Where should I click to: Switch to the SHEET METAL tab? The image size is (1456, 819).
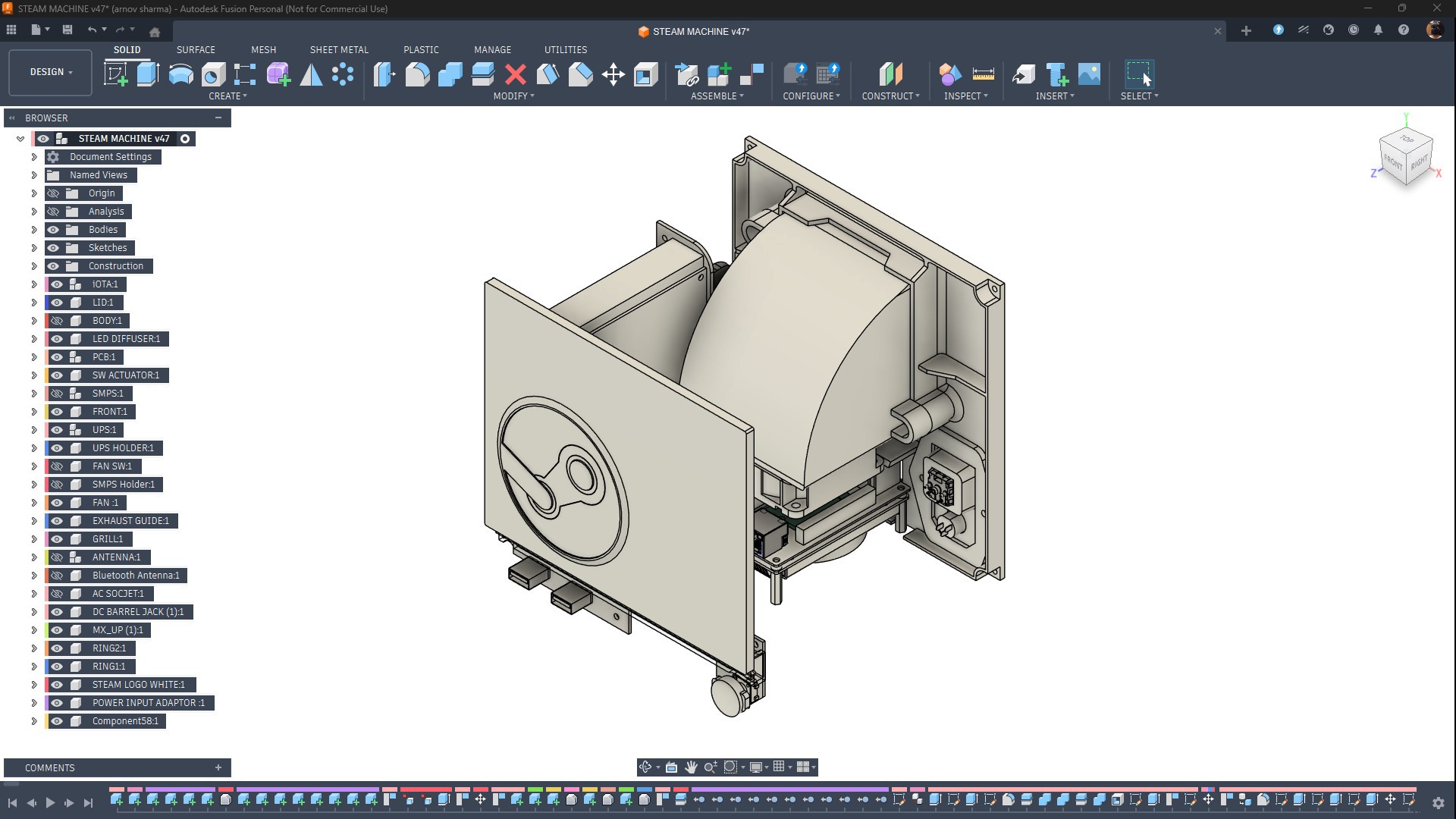click(x=339, y=50)
